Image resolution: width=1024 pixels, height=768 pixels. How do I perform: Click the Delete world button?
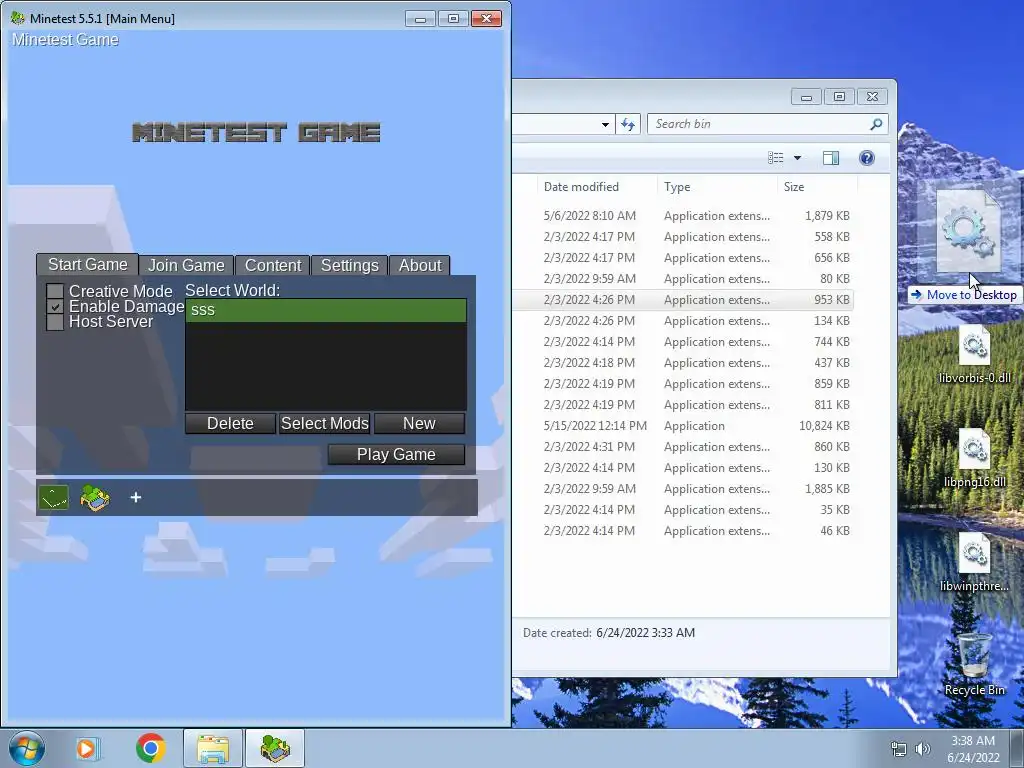point(230,423)
